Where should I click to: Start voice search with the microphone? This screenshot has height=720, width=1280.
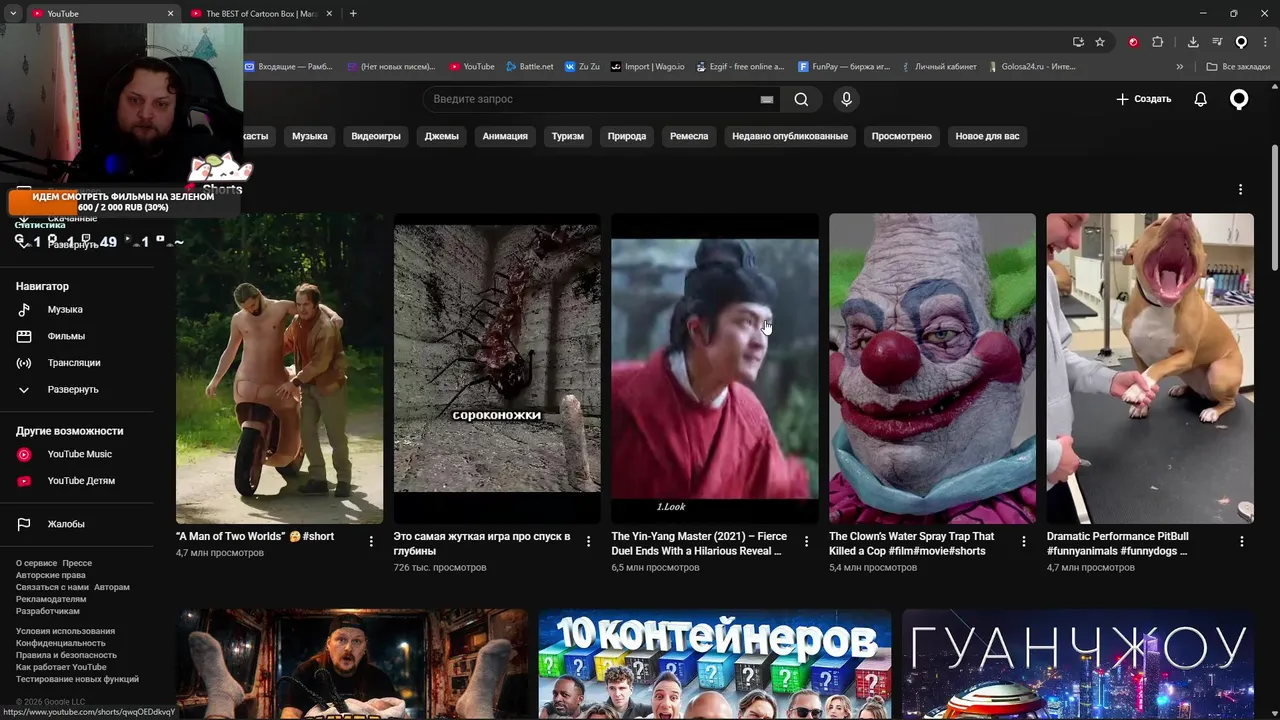(846, 99)
